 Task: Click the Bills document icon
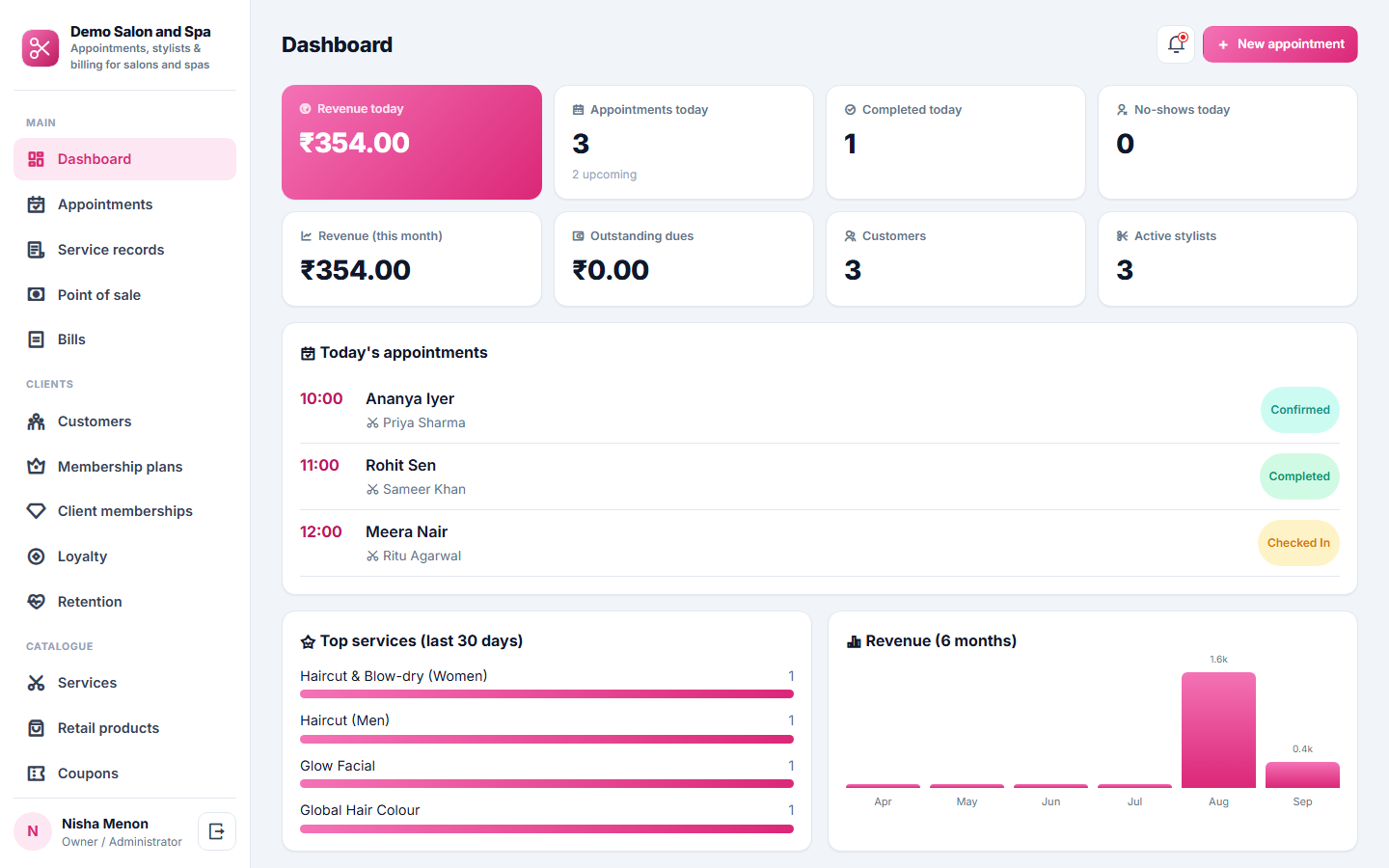tap(37, 339)
